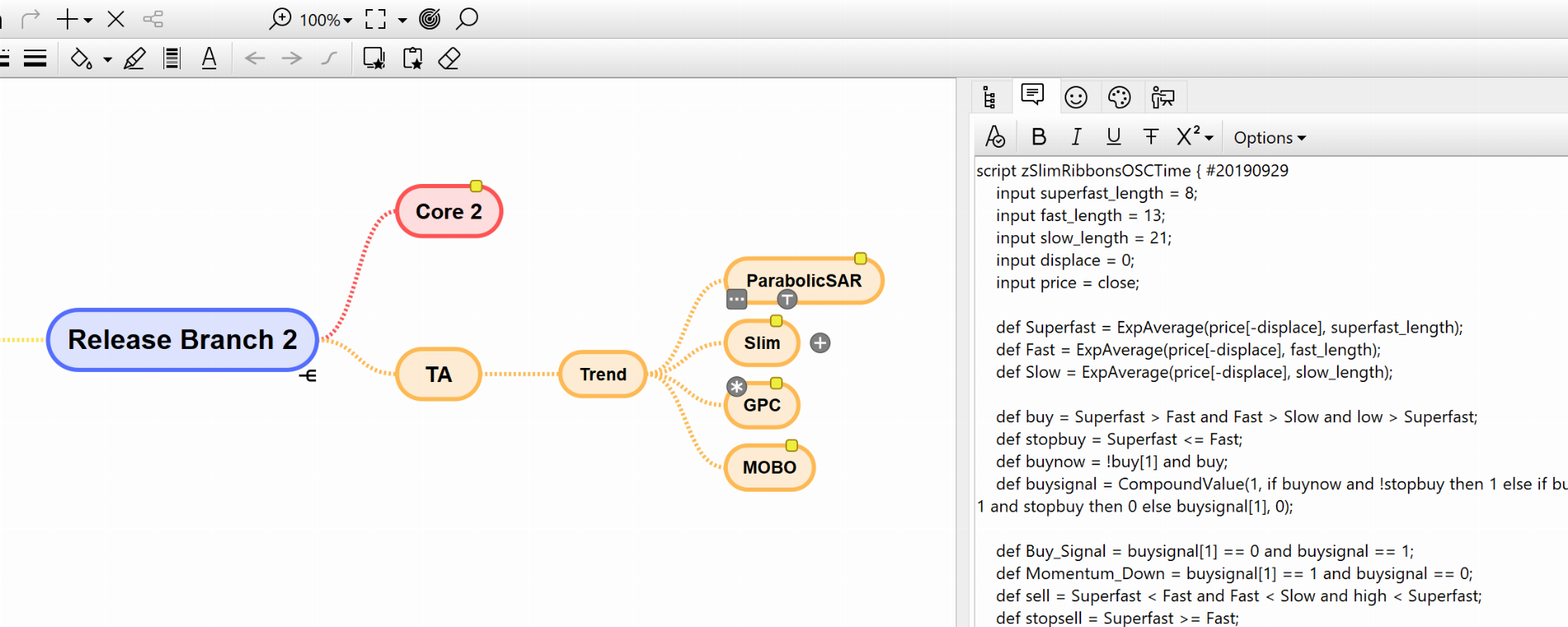
Task: Toggle bold formatting in notes
Action: click(x=1039, y=137)
